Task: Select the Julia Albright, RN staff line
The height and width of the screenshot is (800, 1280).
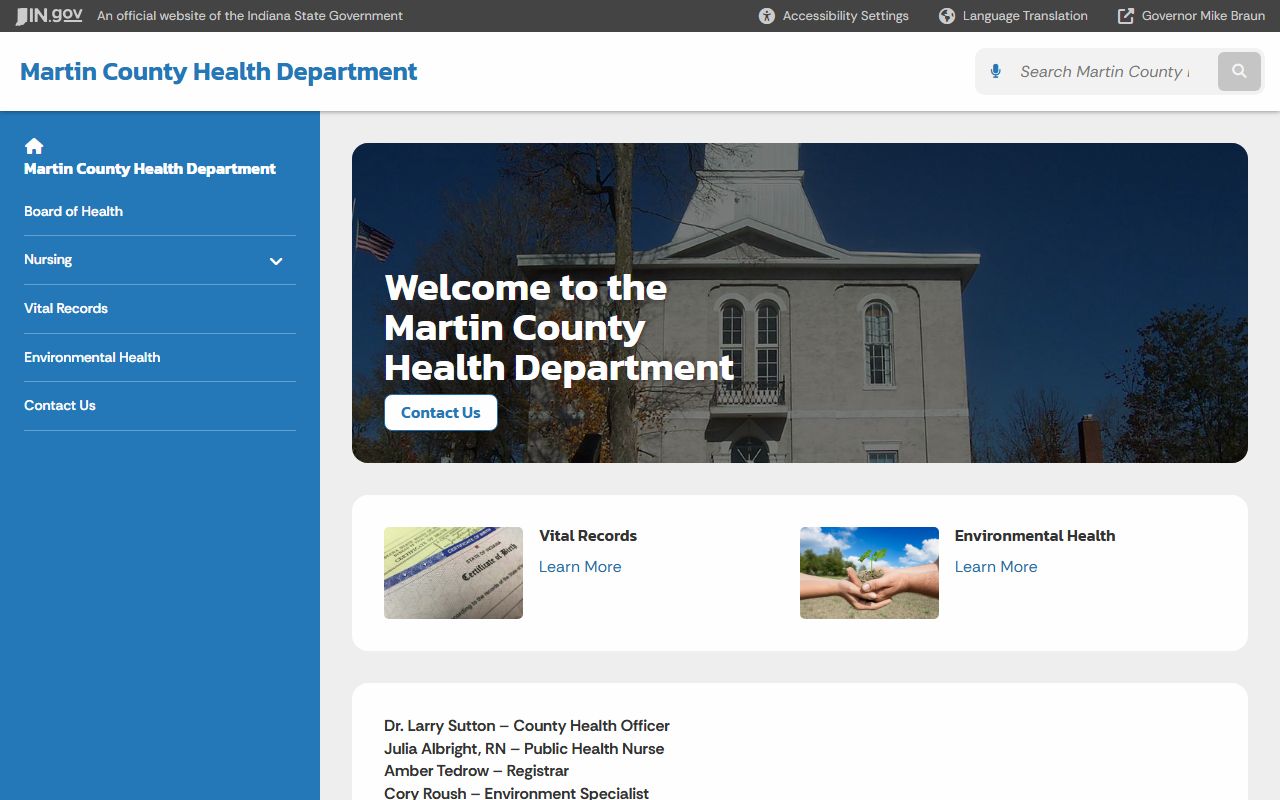Action: [524, 749]
